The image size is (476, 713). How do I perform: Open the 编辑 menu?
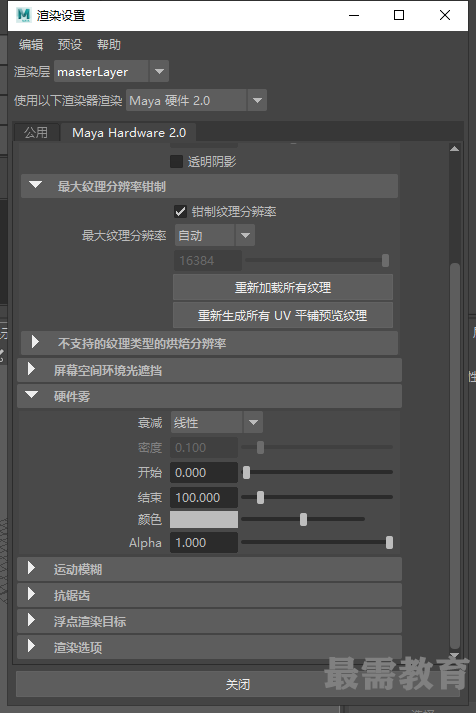point(31,45)
